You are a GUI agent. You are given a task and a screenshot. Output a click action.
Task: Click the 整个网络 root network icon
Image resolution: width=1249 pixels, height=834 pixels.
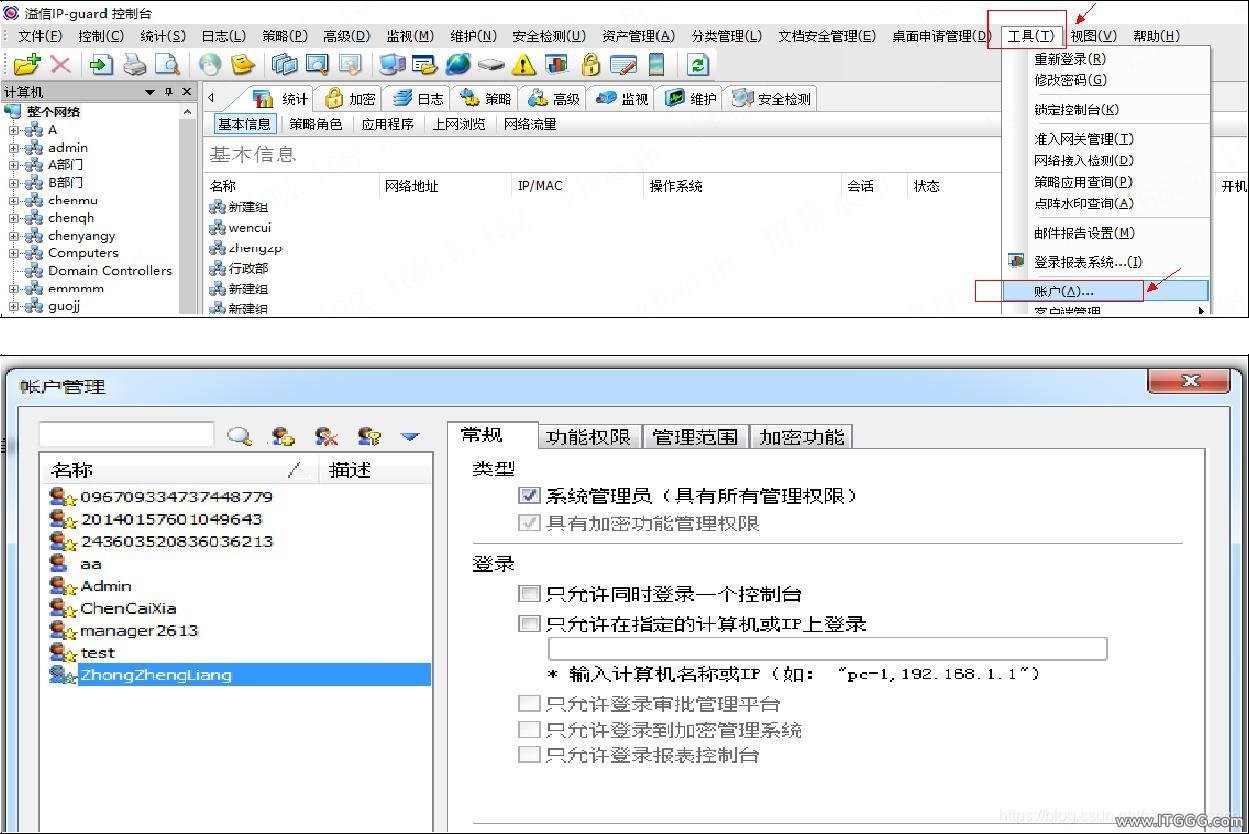[13, 112]
